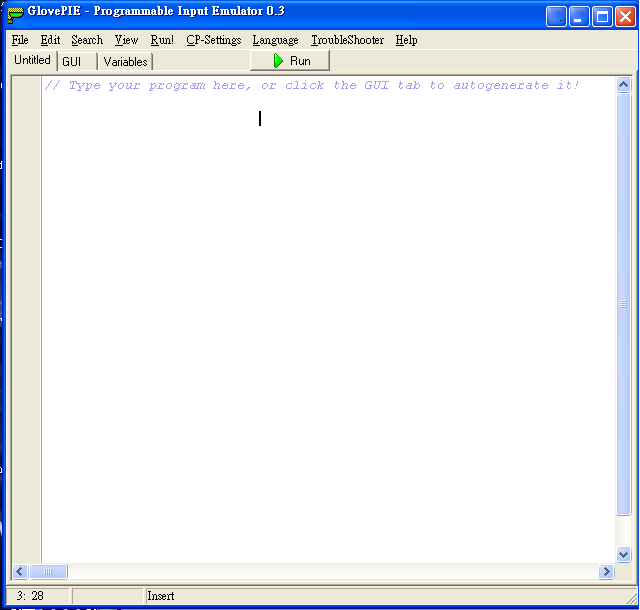This screenshot has height=610, width=640.
Task: Click the horizontal scrollbar left arrow
Action: click(x=20, y=572)
